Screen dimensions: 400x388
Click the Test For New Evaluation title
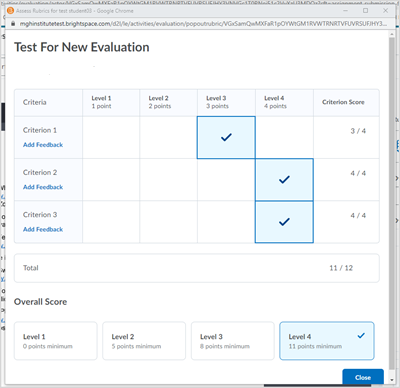[x=82, y=47]
